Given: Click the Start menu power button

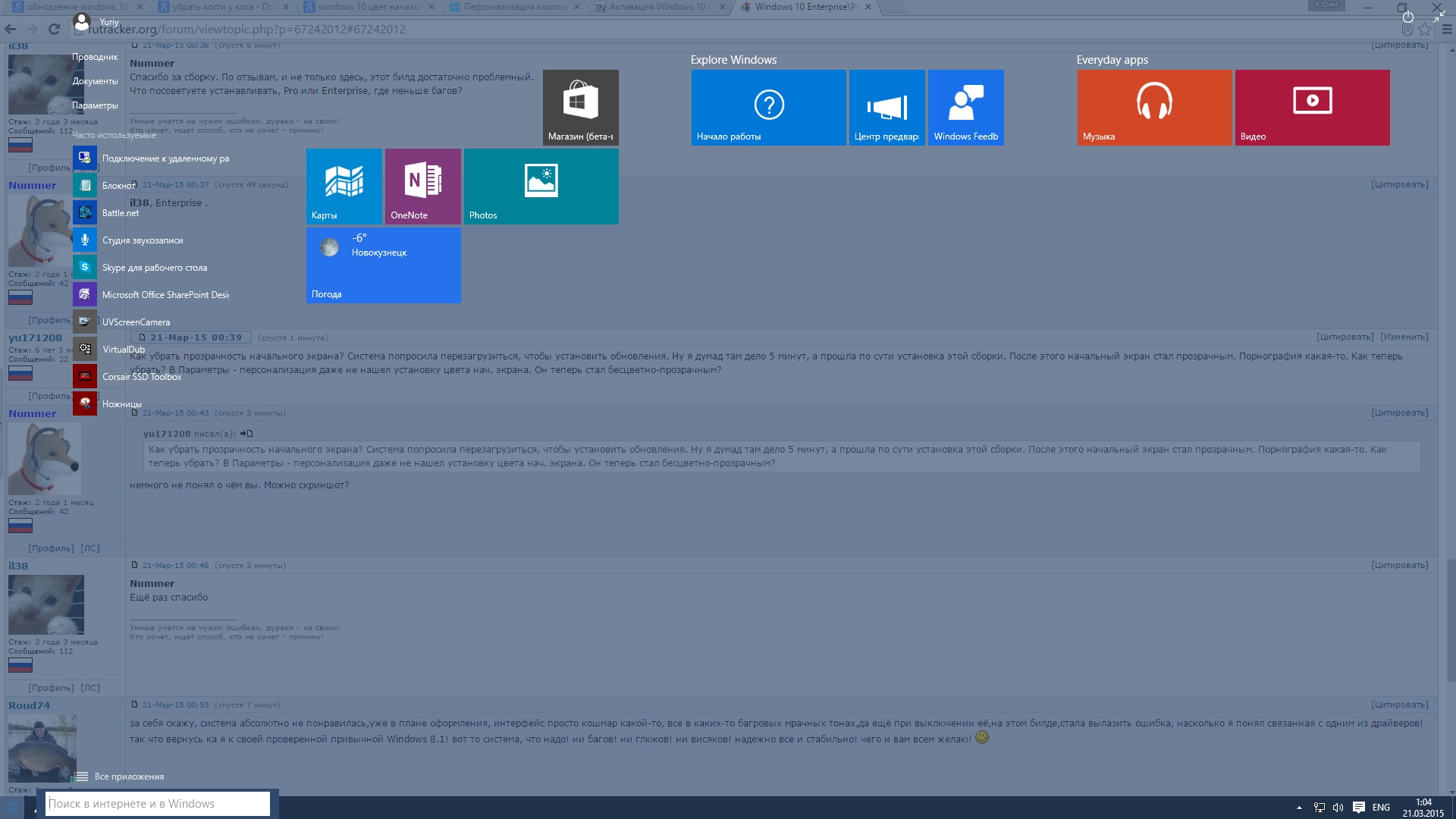Looking at the screenshot, I should pos(1407,17).
